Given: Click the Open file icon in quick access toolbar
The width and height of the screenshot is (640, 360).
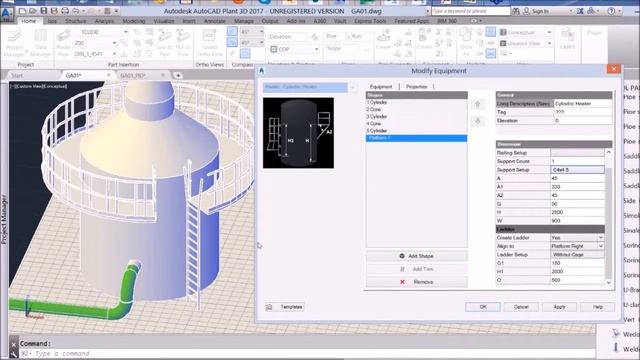Looking at the screenshot, I should pyautogui.click(x=33, y=11).
